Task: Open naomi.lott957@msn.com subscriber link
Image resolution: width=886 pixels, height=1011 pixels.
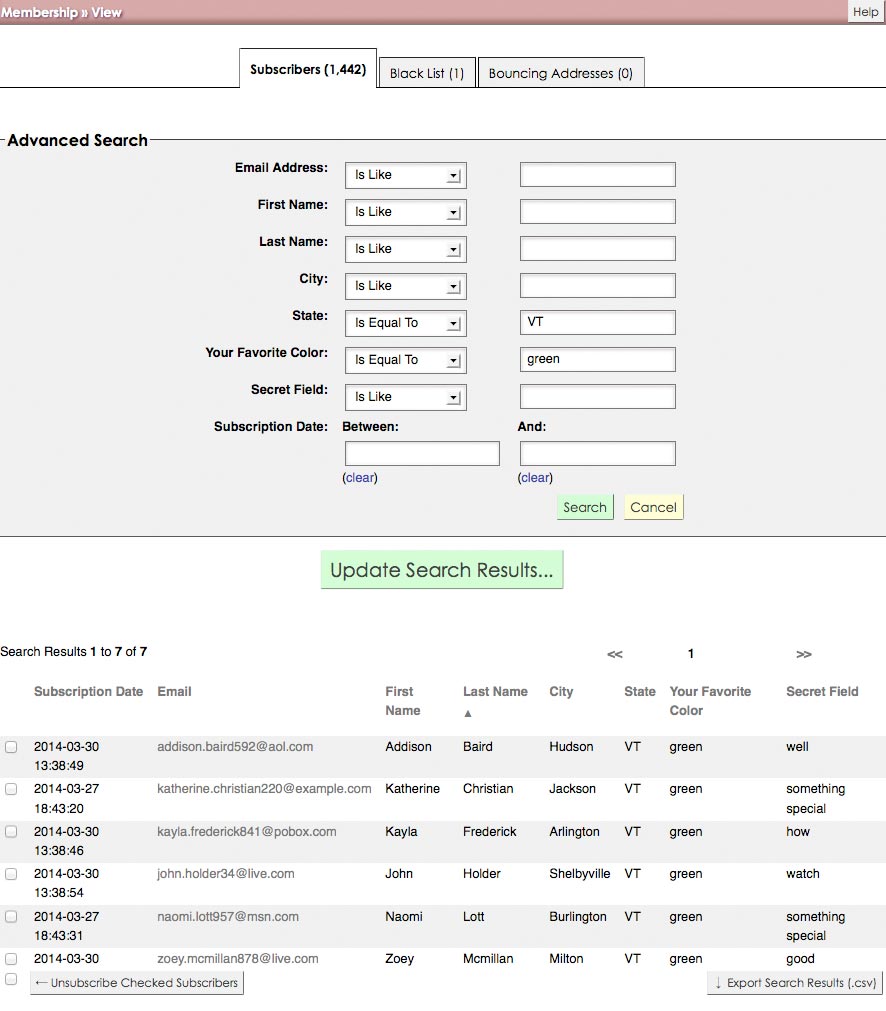Action: pyautogui.click(x=228, y=917)
